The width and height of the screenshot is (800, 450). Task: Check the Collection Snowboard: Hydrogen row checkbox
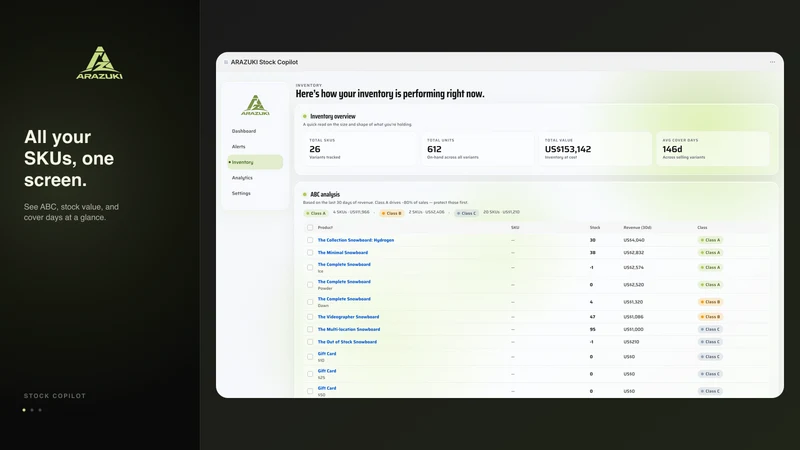(310, 240)
